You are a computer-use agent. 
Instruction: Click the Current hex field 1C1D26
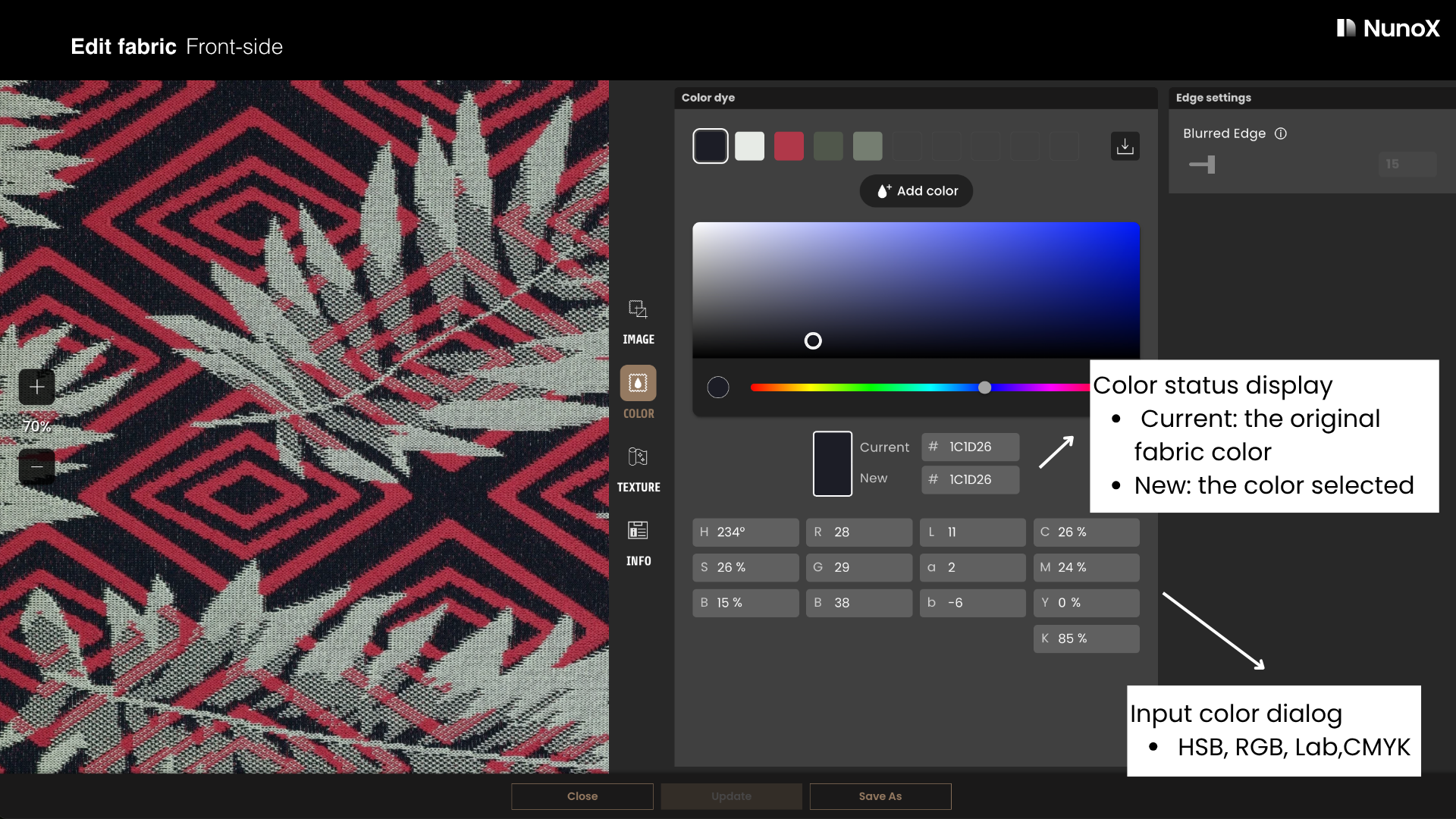coord(971,447)
